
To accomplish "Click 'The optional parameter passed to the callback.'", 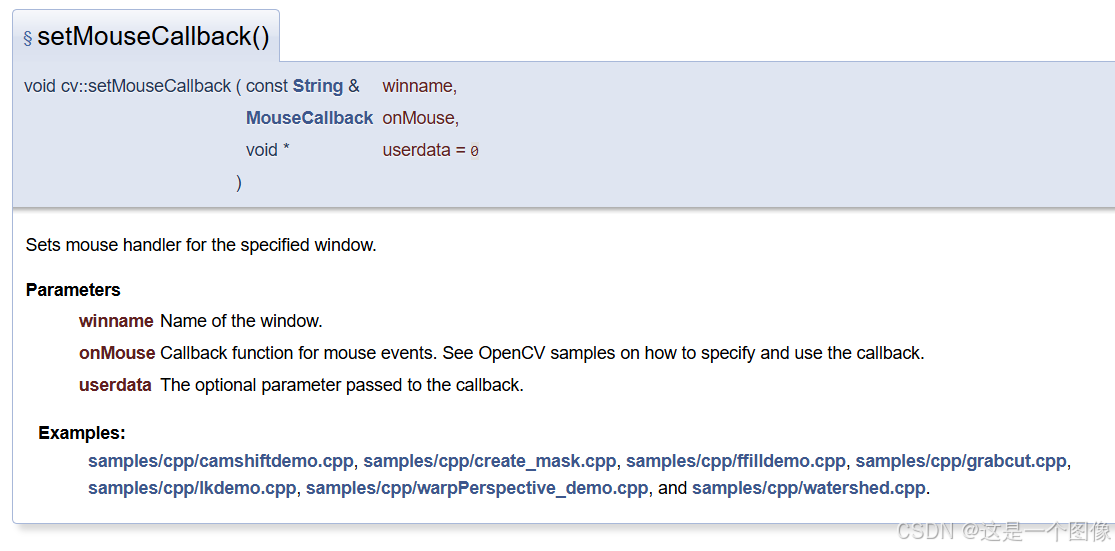I will pos(342,385).
